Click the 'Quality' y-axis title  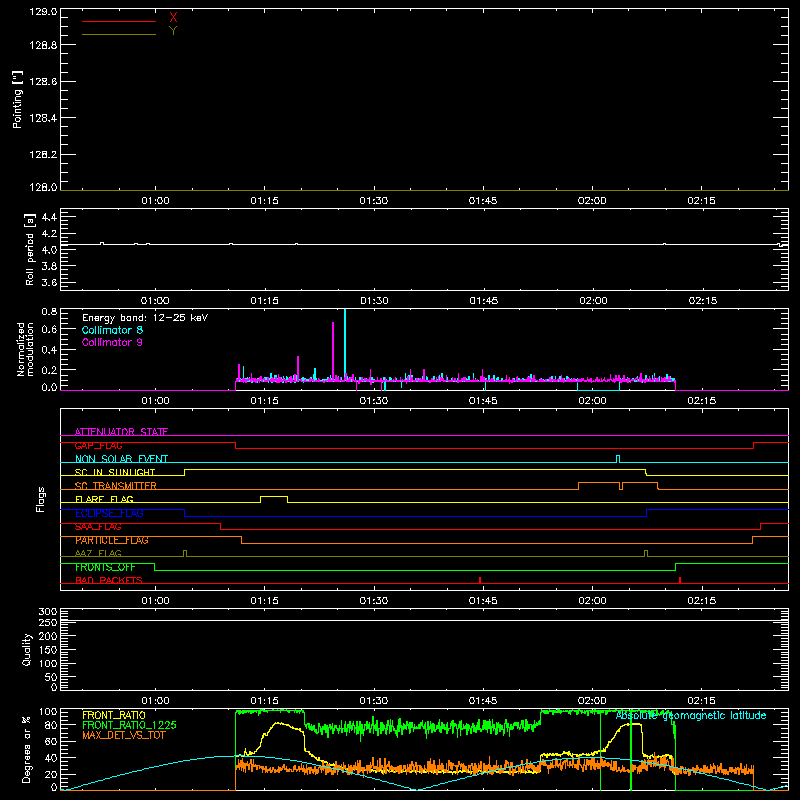point(27,649)
